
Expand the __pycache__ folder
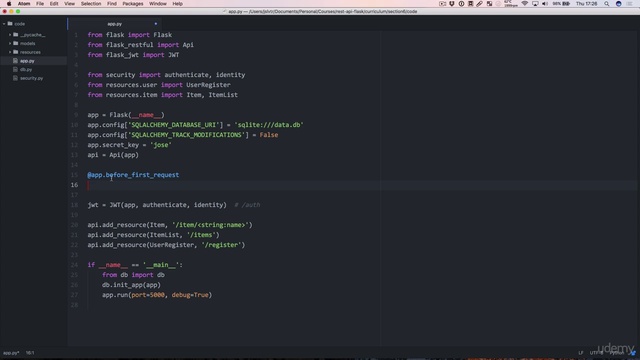(x=10, y=35)
